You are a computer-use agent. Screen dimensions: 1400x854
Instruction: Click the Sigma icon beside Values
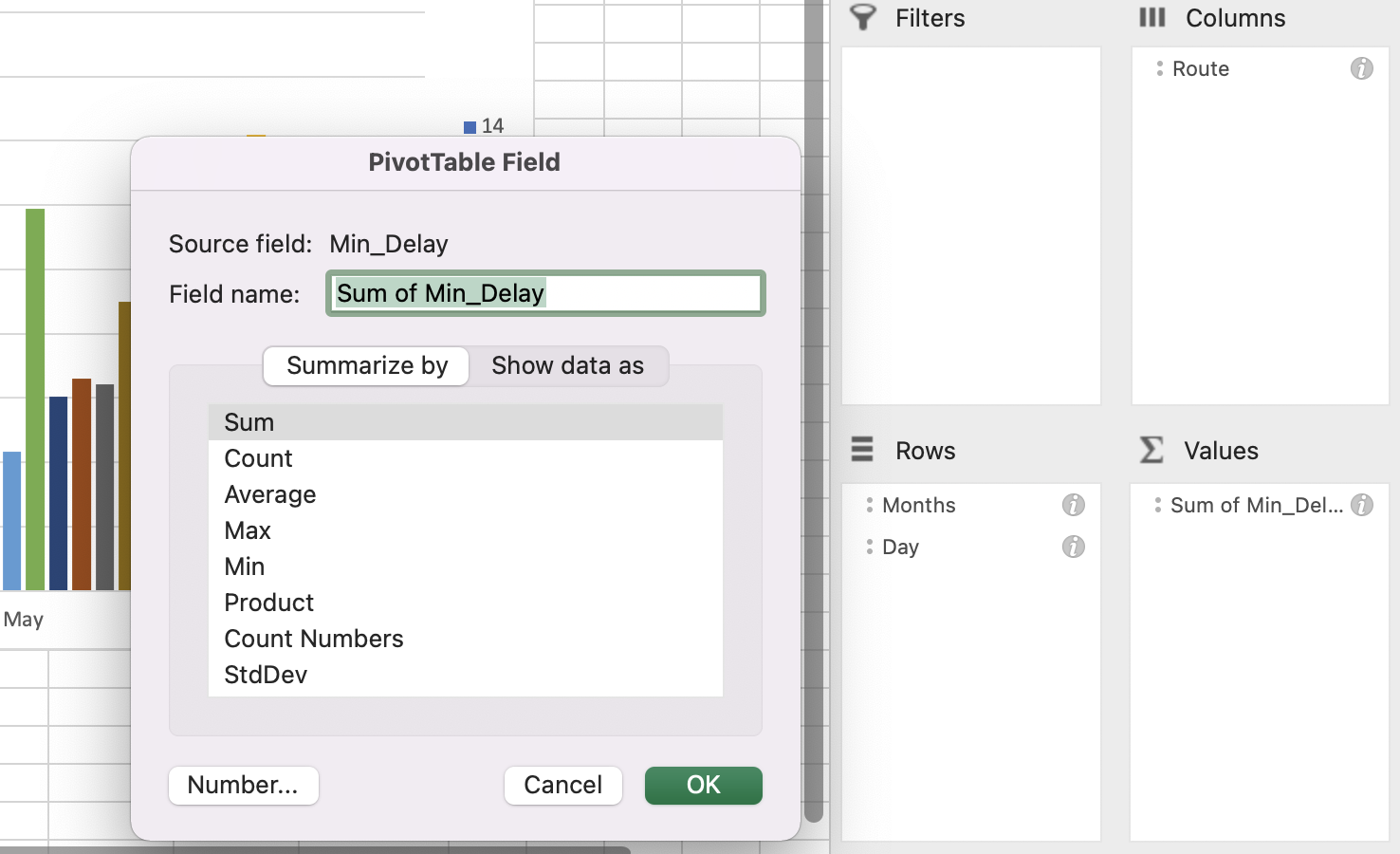point(1151,451)
